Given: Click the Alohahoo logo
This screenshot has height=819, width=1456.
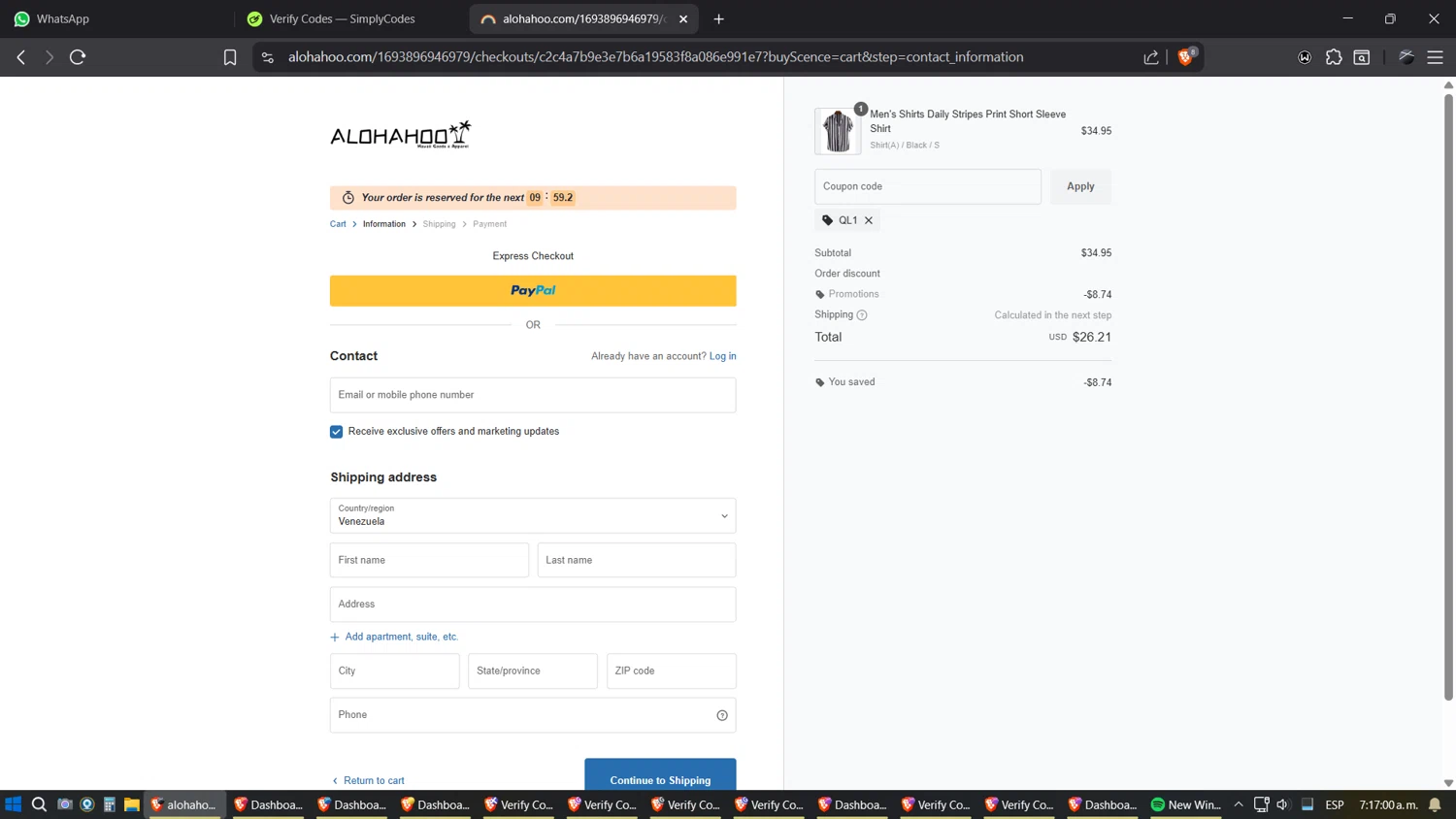Looking at the screenshot, I should pyautogui.click(x=401, y=135).
